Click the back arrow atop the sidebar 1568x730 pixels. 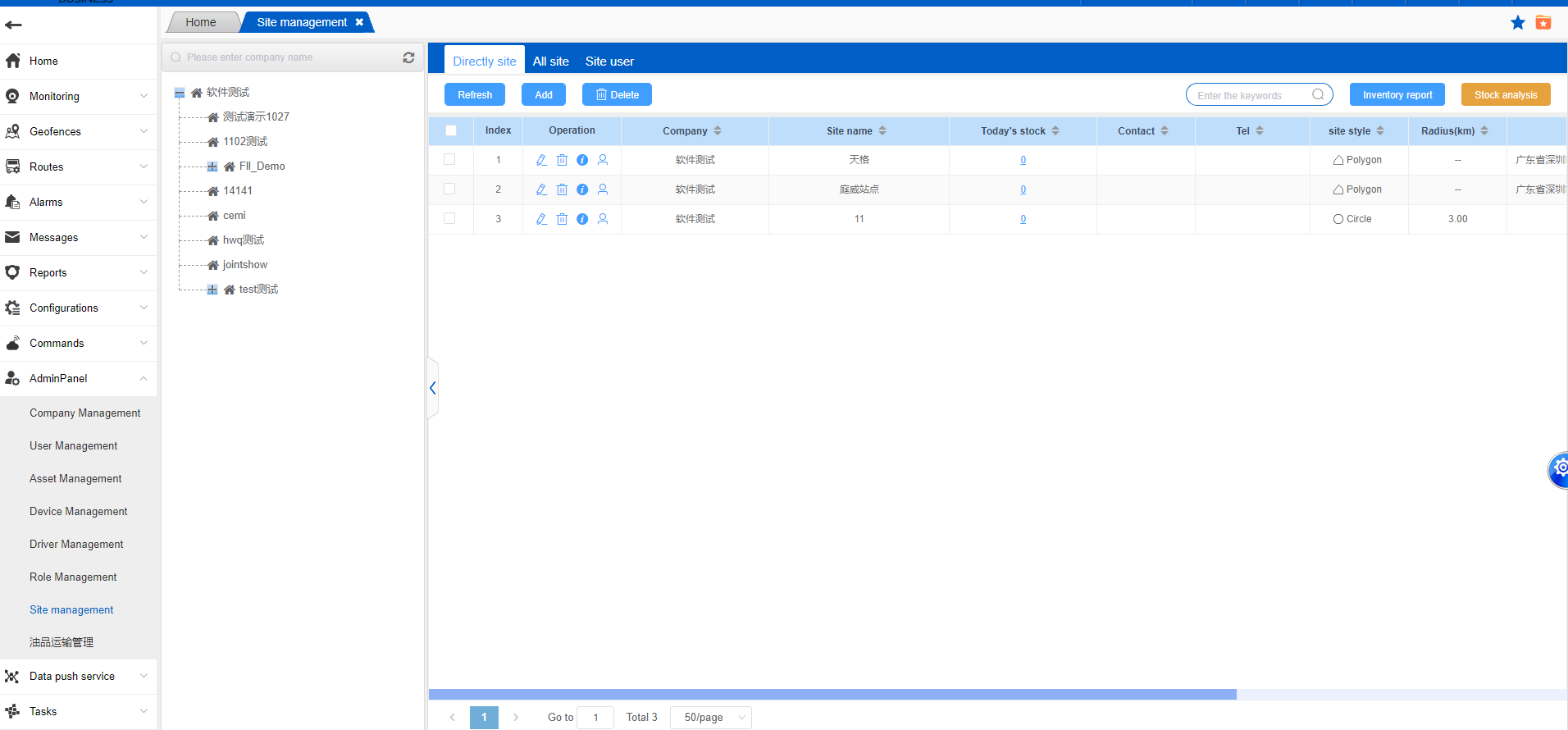(x=14, y=25)
